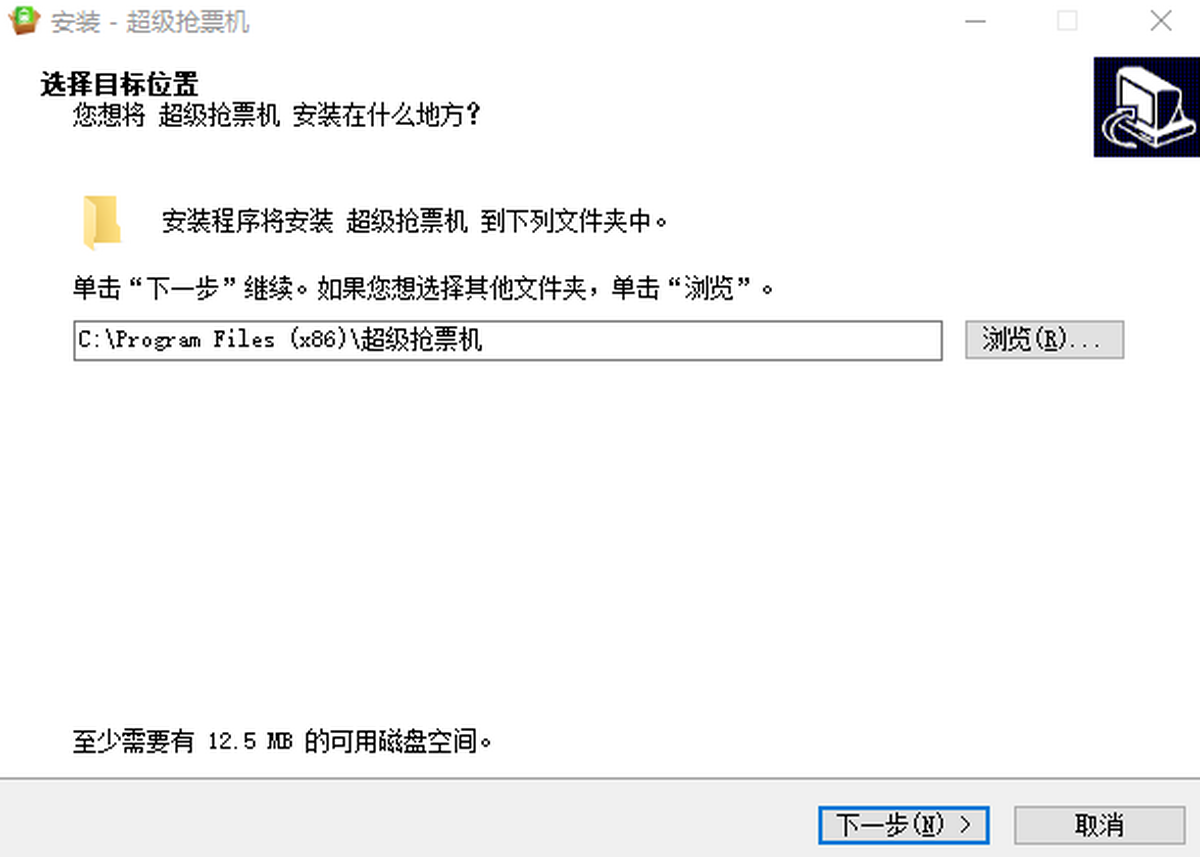Click blank white area below the path field
The height and width of the screenshot is (857, 1200).
click(600, 540)
